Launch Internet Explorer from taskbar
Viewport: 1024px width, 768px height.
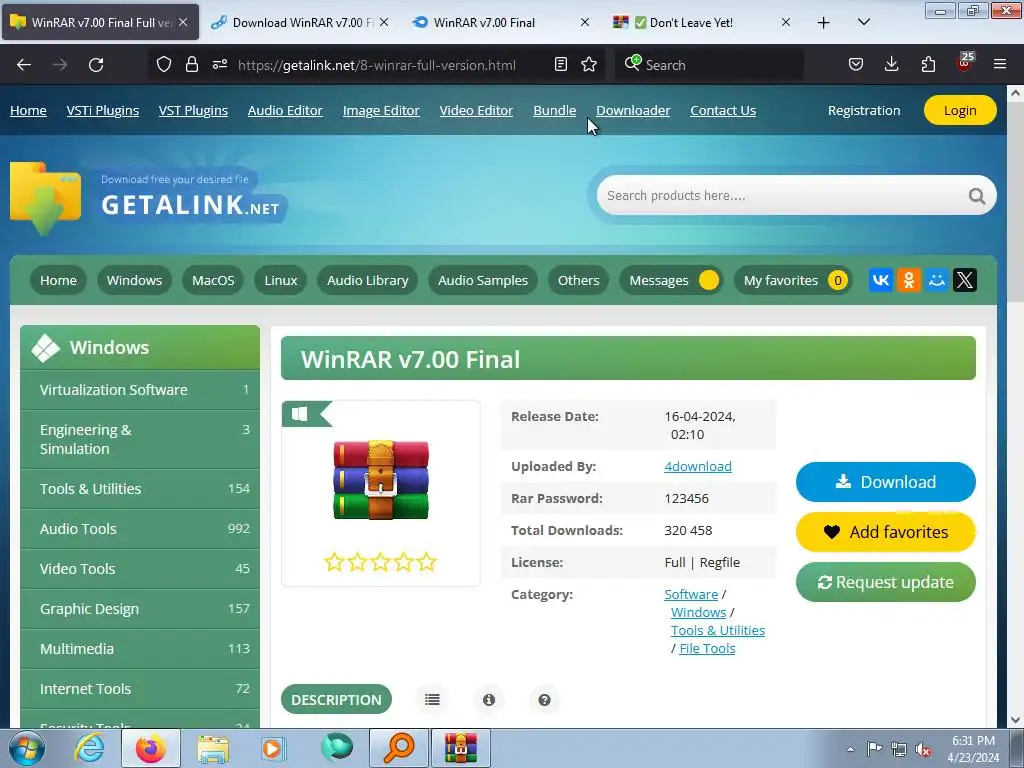tap(89, 748)
